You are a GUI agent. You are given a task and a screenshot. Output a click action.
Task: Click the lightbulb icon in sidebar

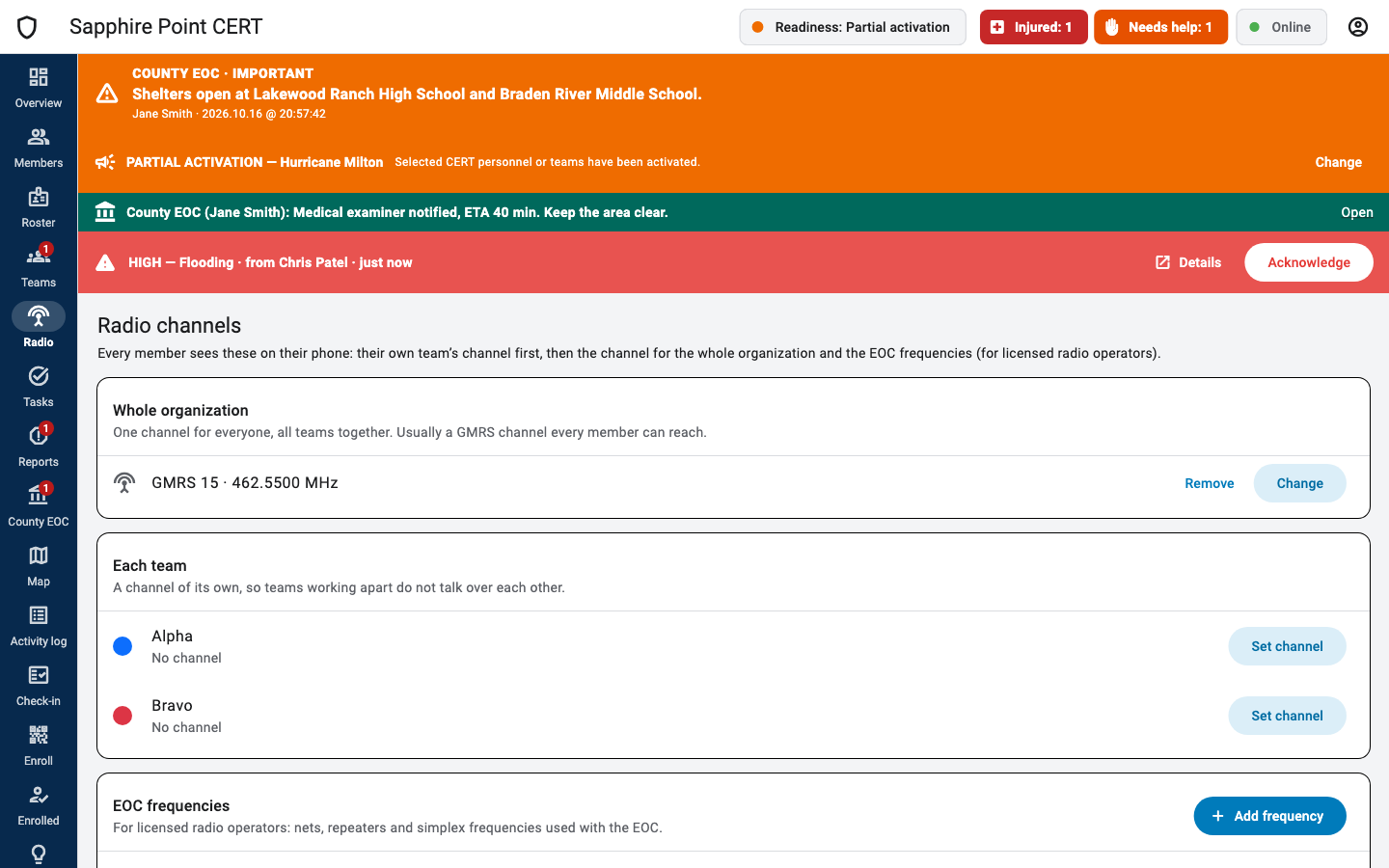point(39,854)
